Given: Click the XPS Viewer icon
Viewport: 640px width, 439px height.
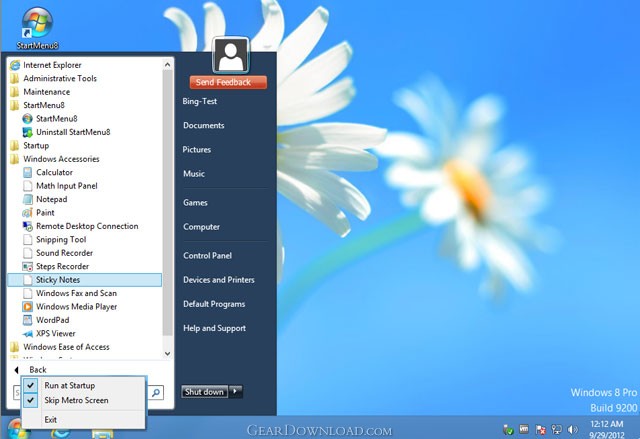Looking at the screenshot, I should [x=28, y=334].
